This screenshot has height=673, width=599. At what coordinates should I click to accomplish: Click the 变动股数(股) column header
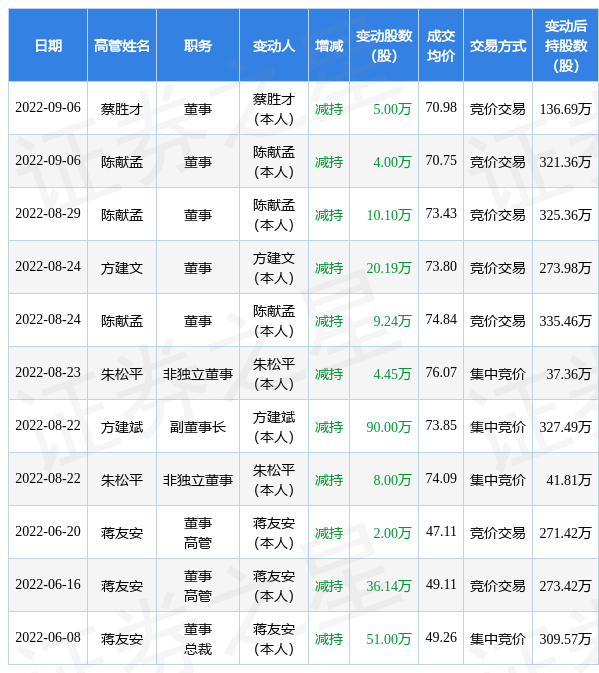384,45
